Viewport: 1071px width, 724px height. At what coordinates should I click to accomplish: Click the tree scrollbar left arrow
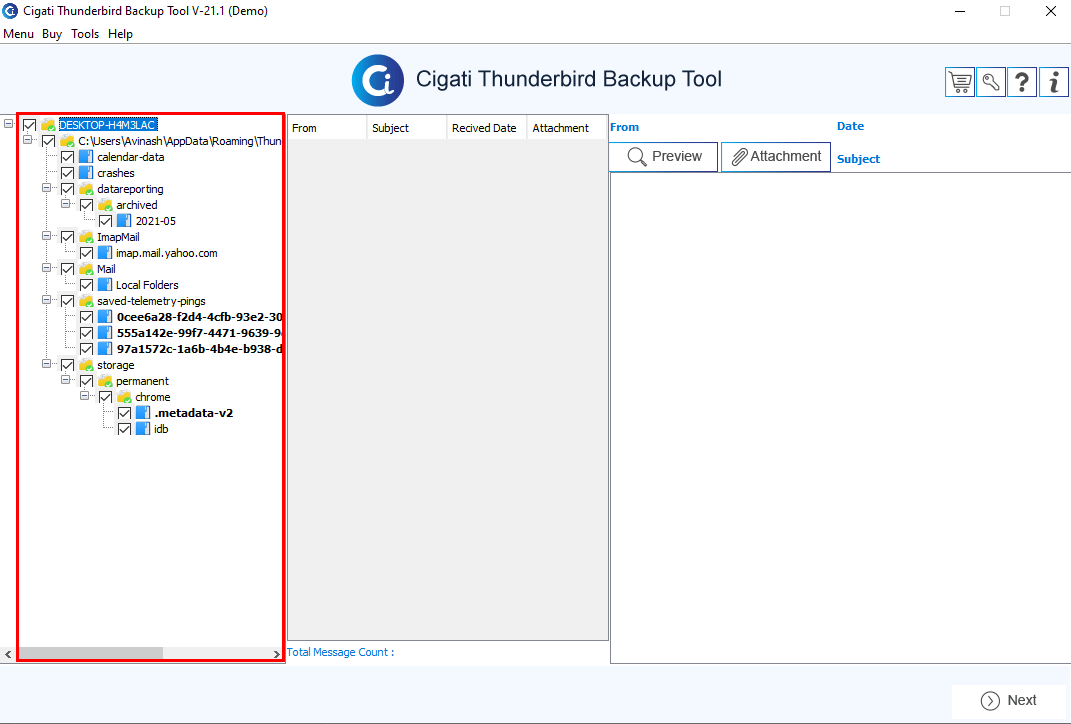point(8,654)
